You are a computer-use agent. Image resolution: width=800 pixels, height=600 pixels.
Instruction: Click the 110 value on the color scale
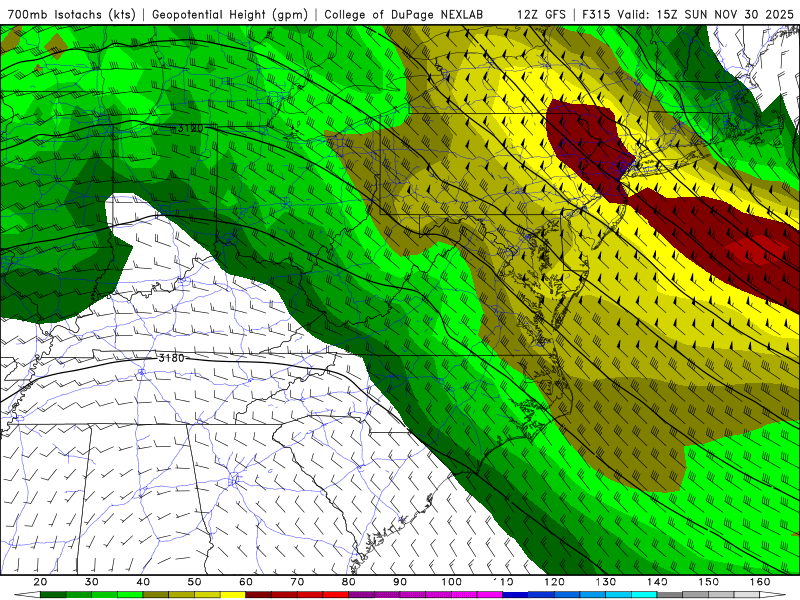[x=503, y=582]
